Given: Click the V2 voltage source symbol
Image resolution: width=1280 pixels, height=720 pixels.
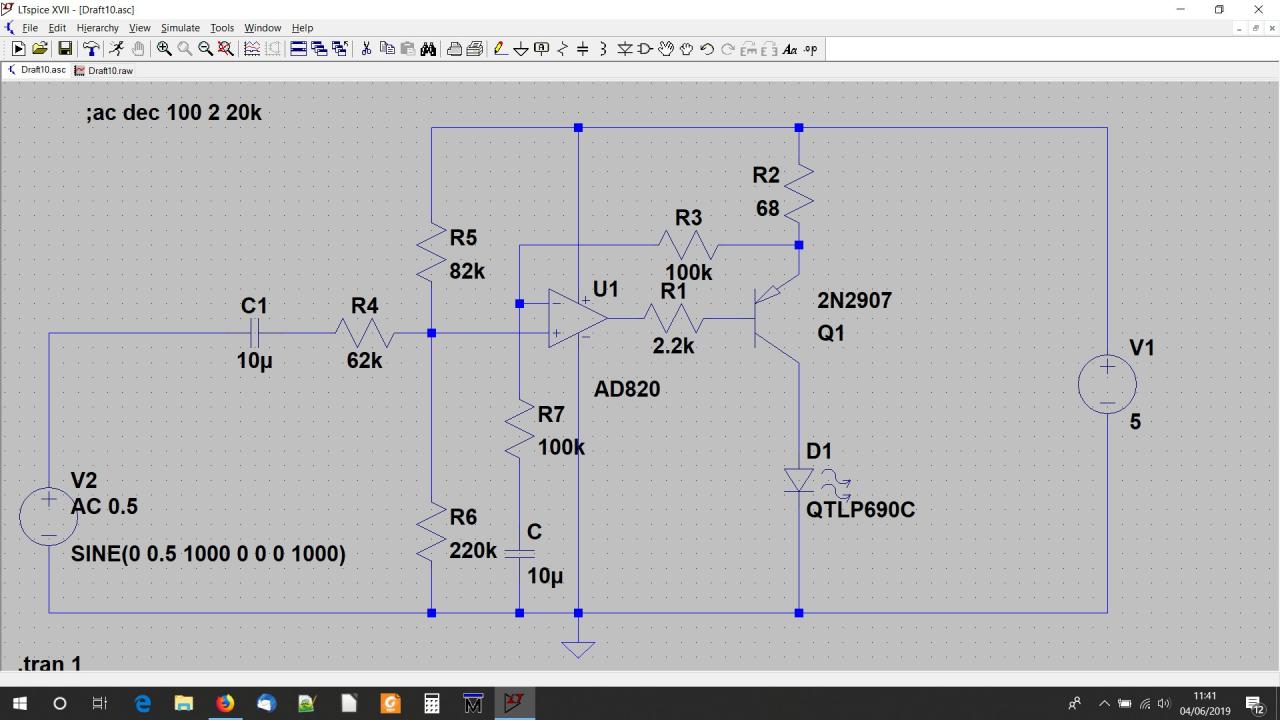Looking at the screenshot, I should point(49,516).
